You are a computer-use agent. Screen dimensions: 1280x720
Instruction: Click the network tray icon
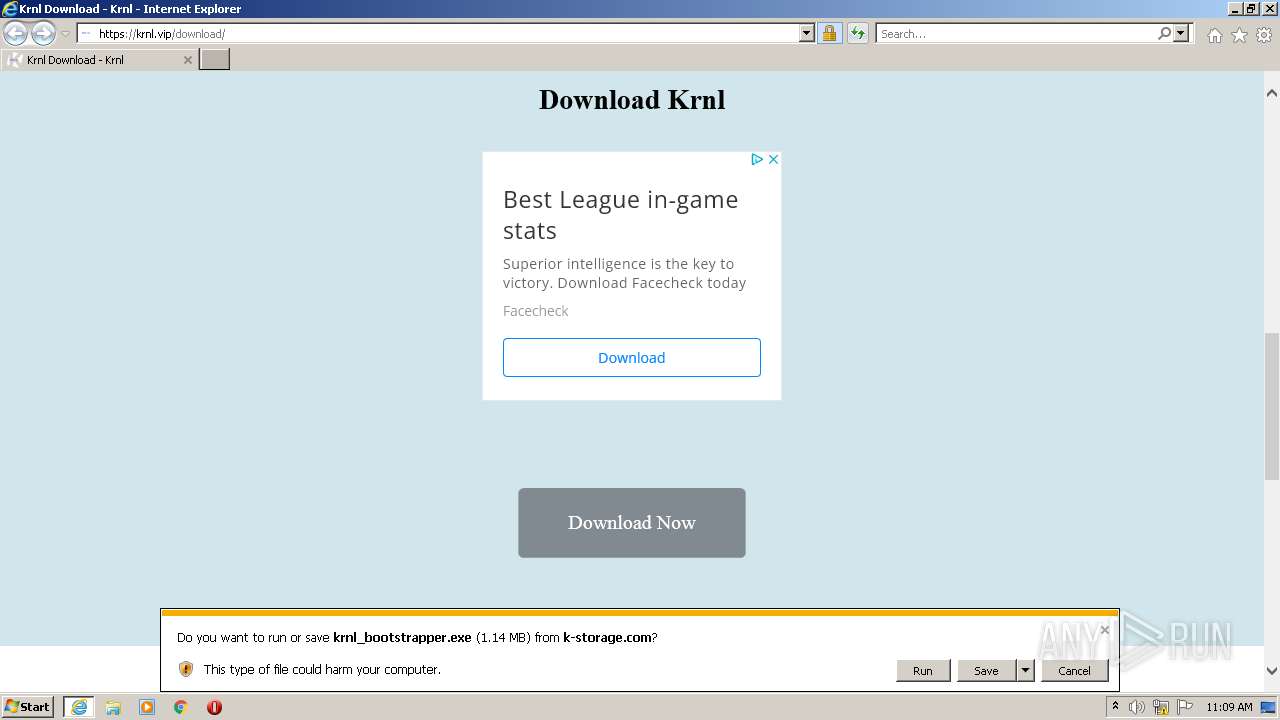1161,707
